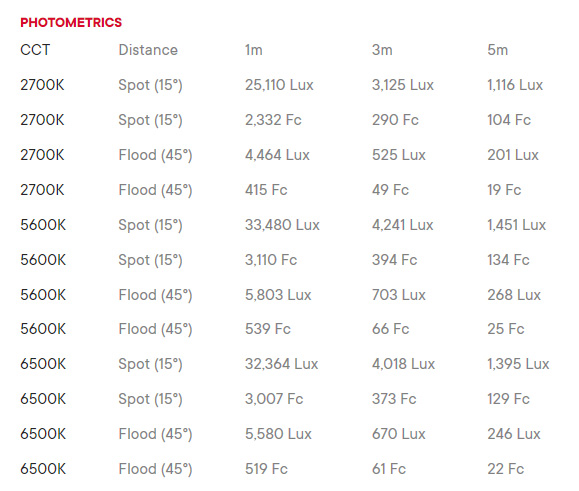This screenshot has width=579, height=491.
Task: Click the 25,110 Lux value
Action: point(279,85)
